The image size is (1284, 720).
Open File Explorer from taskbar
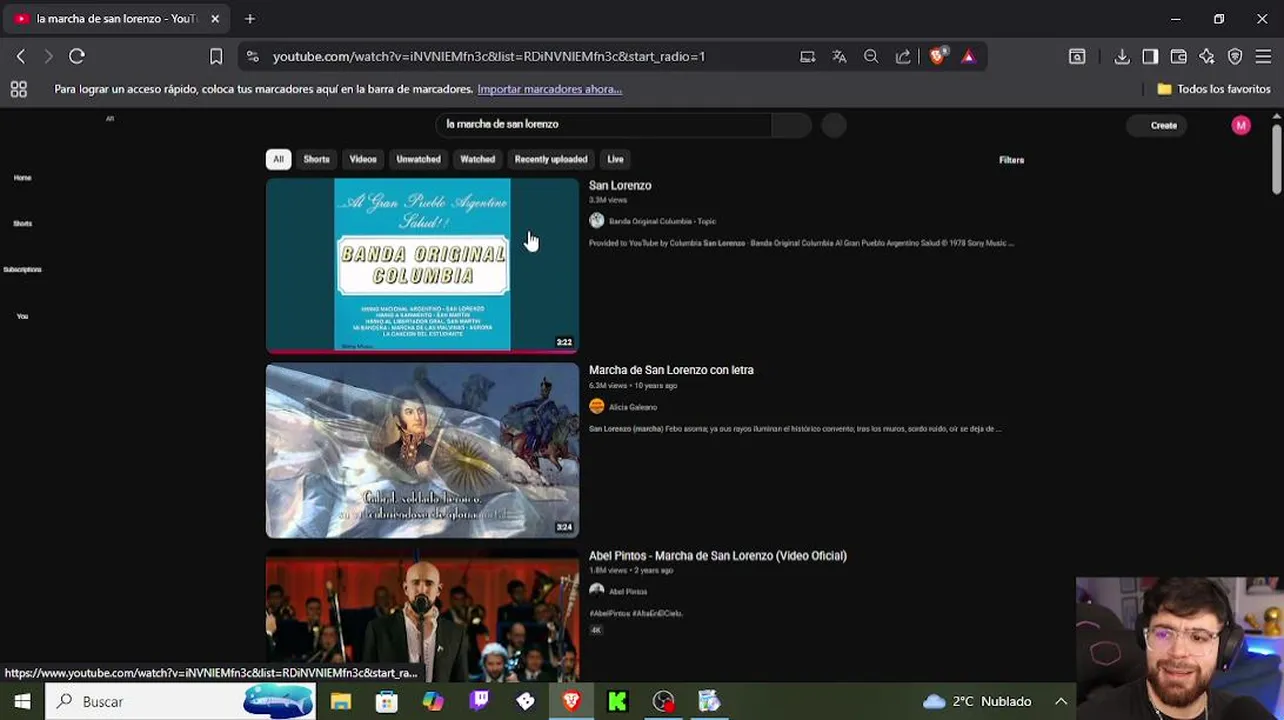click(x=341, y=701)
